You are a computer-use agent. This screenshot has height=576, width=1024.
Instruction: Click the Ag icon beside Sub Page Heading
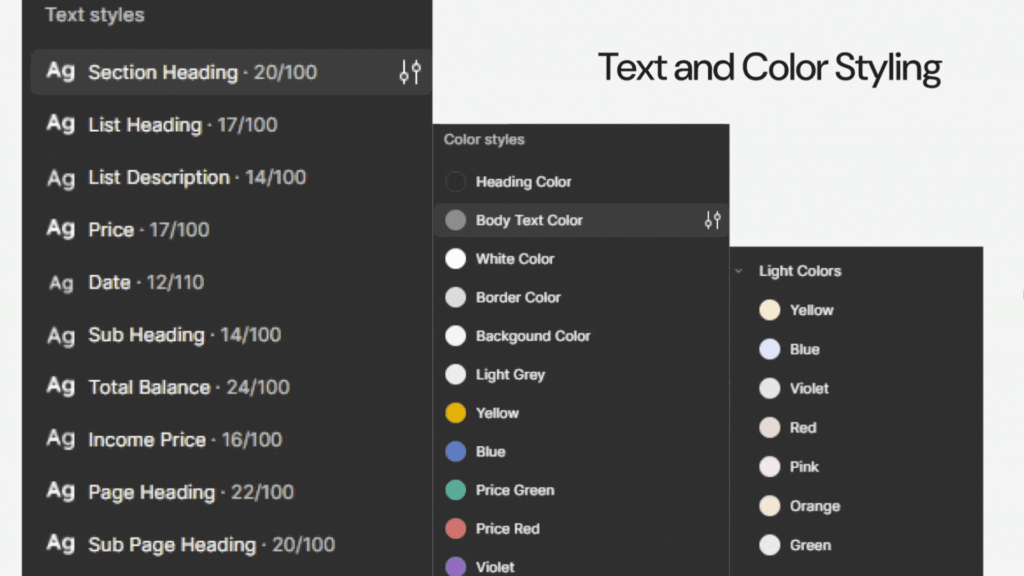coord(61,544)
